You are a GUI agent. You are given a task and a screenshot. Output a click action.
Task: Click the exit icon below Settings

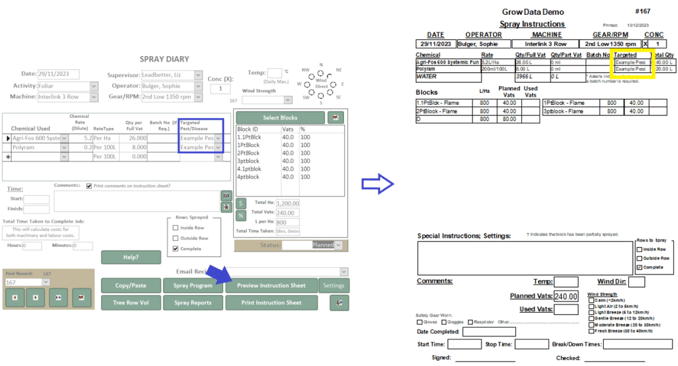click(x=339, y=303)
